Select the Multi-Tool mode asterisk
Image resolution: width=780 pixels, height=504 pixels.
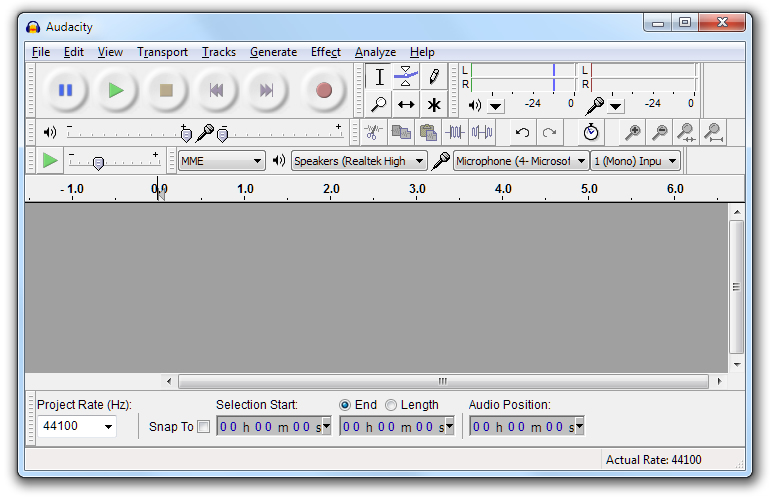point(433,104)
